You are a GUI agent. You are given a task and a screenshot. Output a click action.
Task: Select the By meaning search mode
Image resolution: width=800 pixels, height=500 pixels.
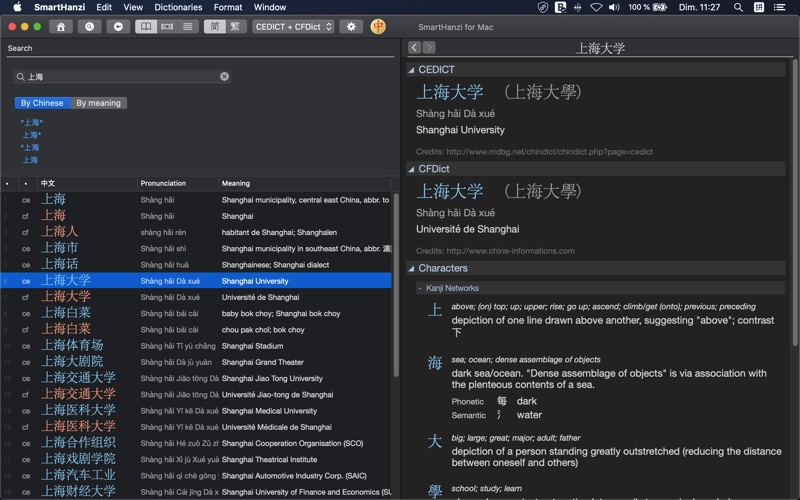pyautogui.click(x=98, y=103)
